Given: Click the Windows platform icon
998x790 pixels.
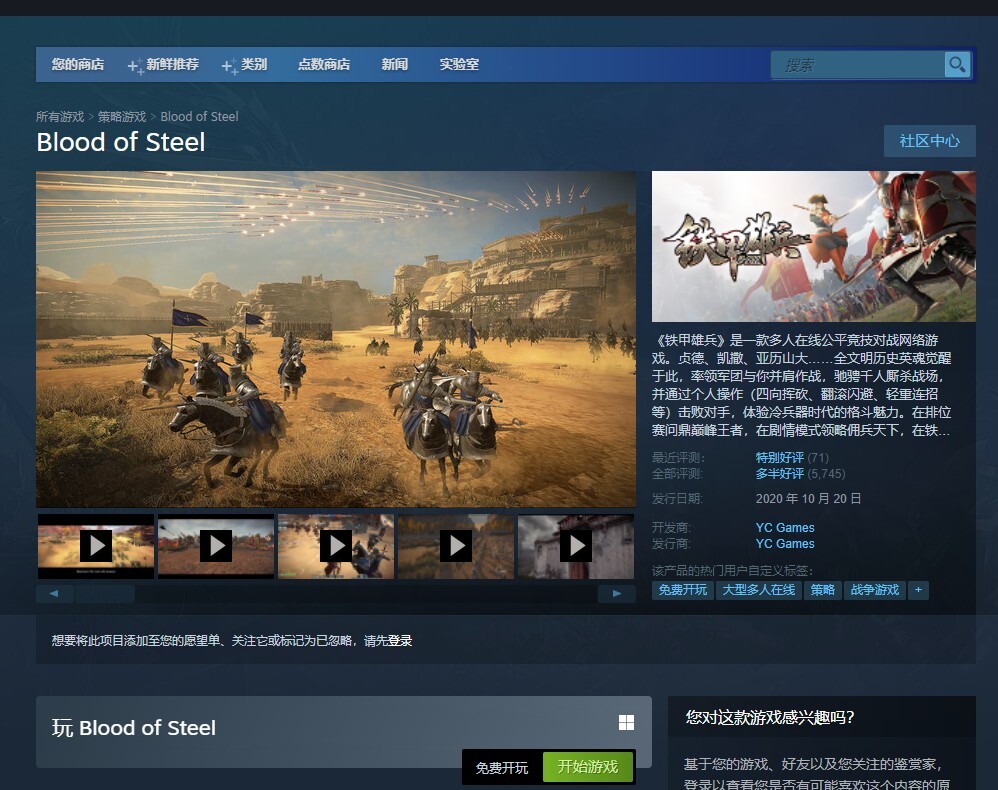Looking at the screenshot, I should tap(626, 722).
